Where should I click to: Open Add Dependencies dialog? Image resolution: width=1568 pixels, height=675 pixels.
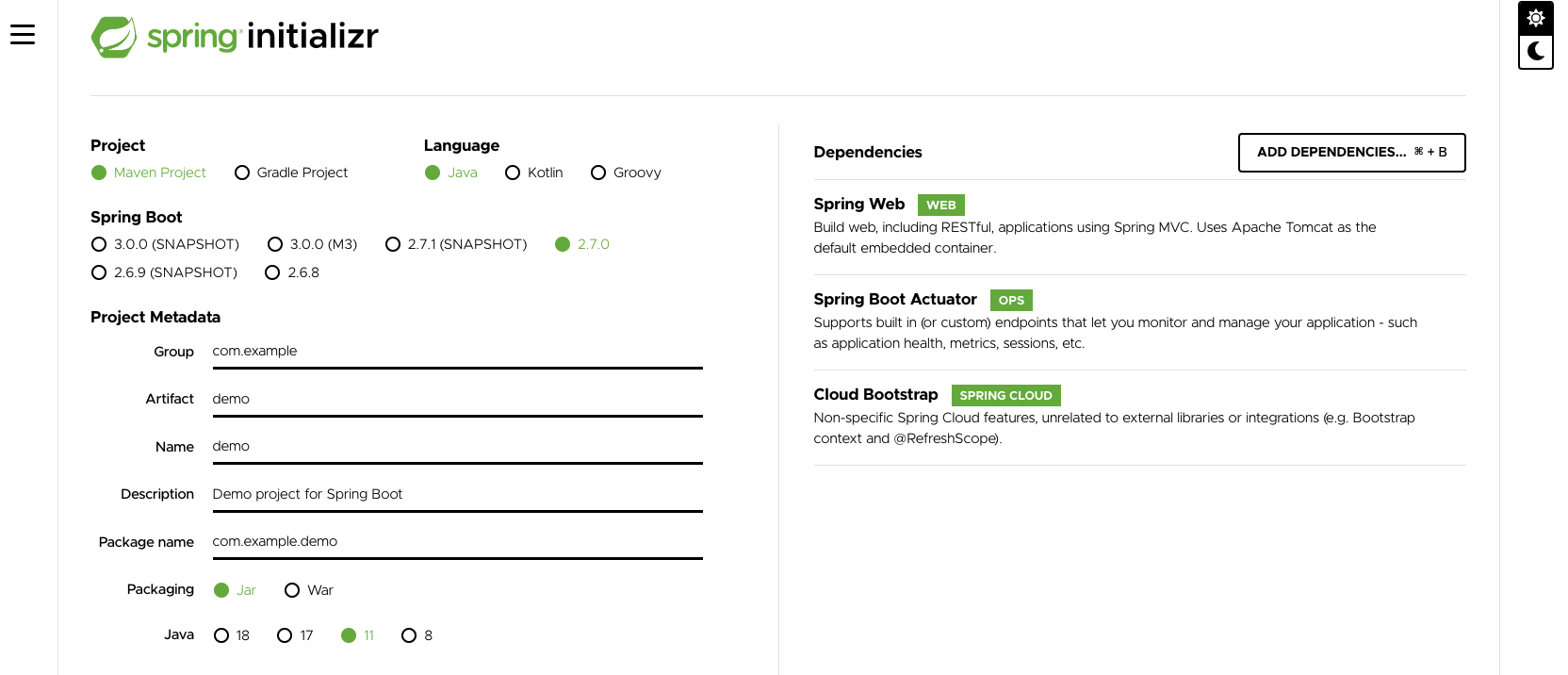(x=1352, y=153)
